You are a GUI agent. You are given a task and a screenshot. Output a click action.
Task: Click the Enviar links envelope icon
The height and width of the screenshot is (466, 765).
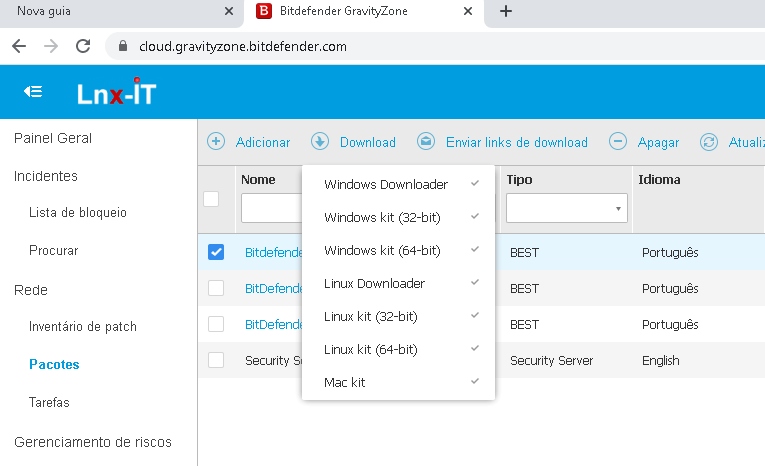426,142
